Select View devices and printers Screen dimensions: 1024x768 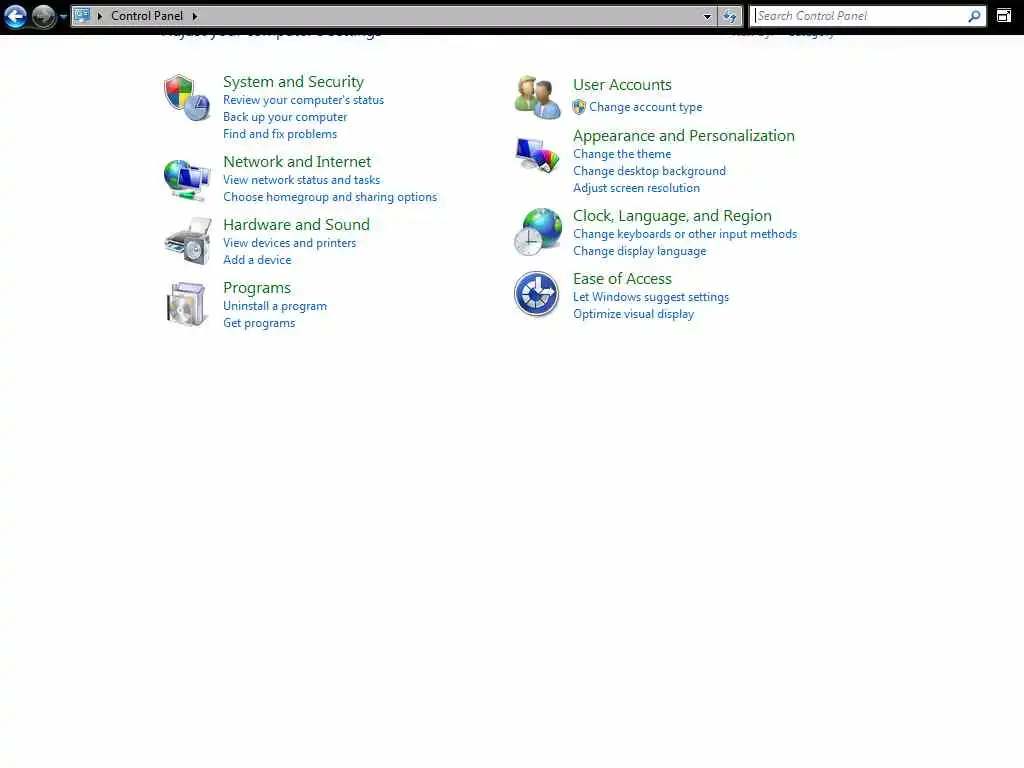pyautogui.click(x=289, y=243)
